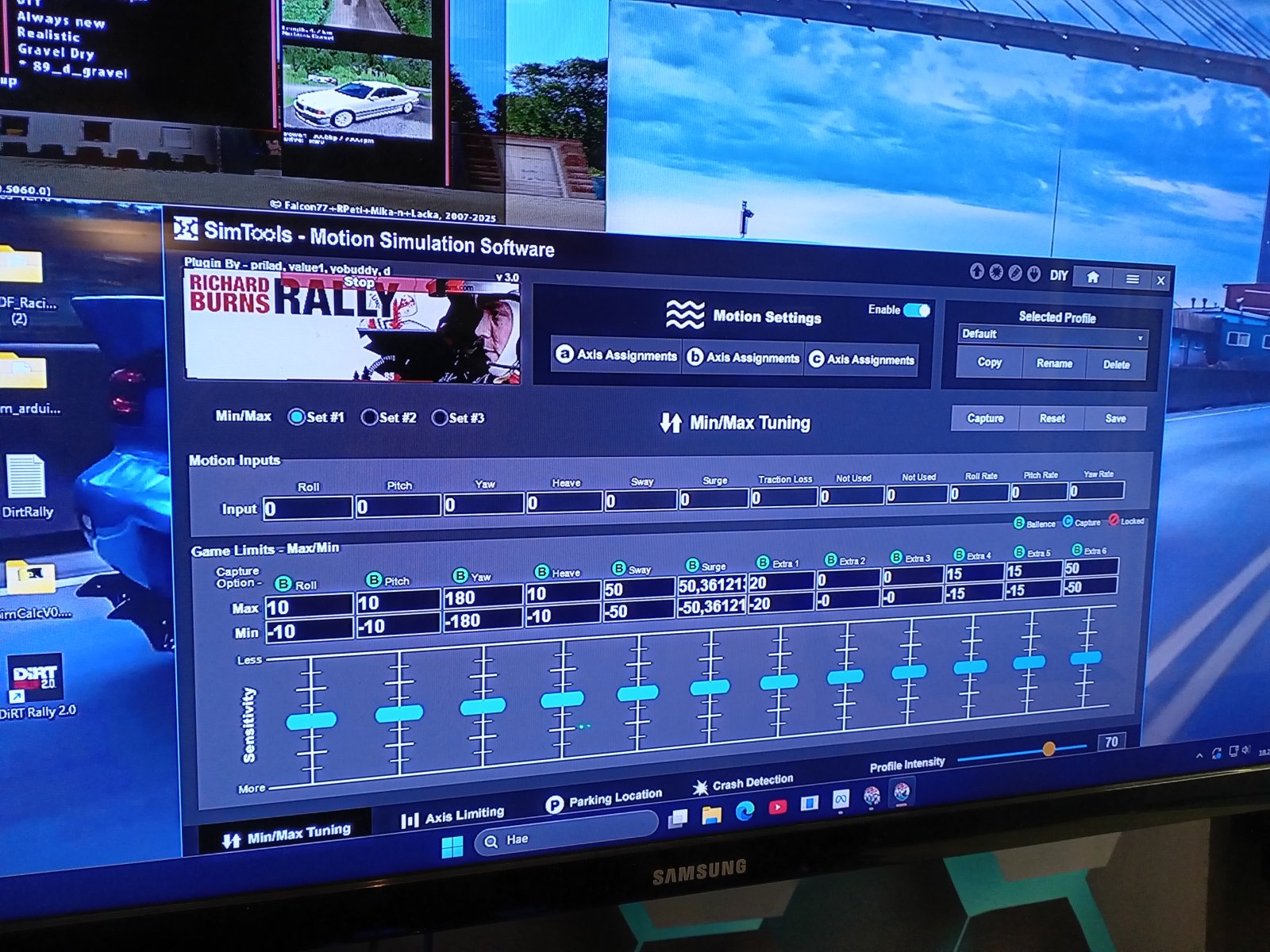The width and height of the screenshot is (1270, 952).
Task: Click the Rename profile button
Action: (1054, 363)
